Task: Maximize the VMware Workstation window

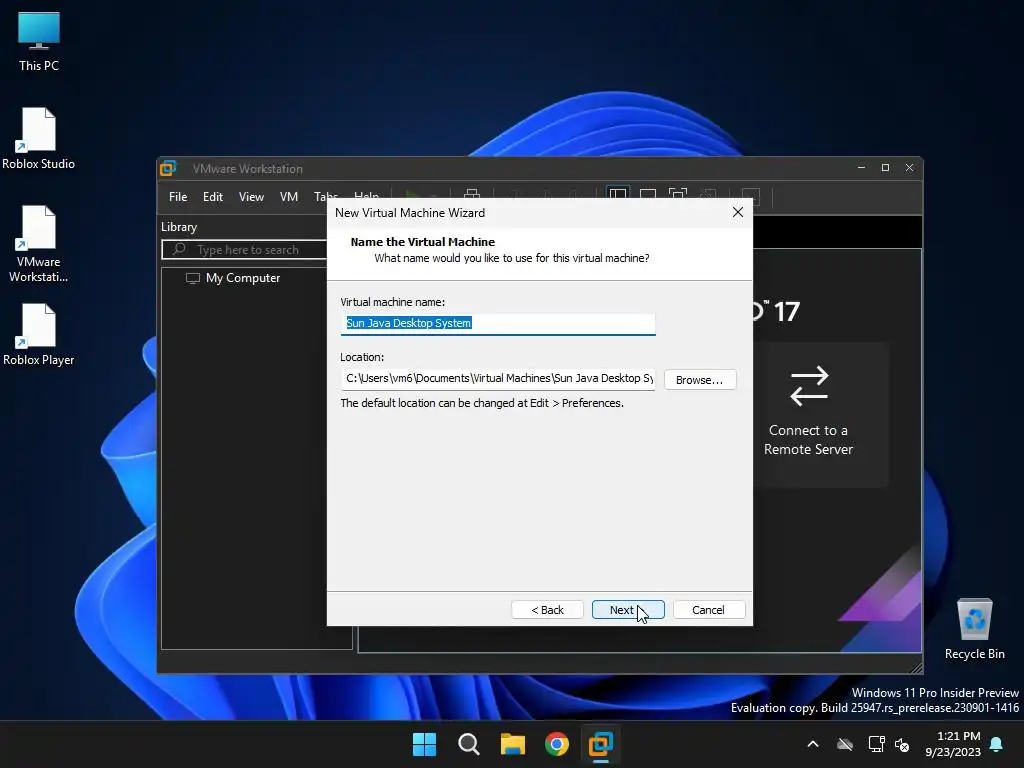Action: click(886, 168)
